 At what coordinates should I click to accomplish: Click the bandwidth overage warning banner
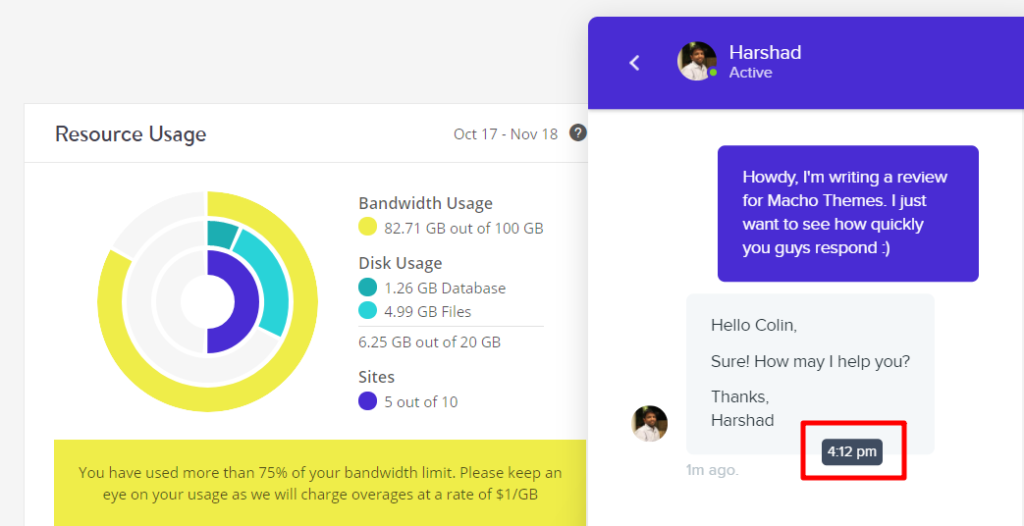tap(320, 483)
